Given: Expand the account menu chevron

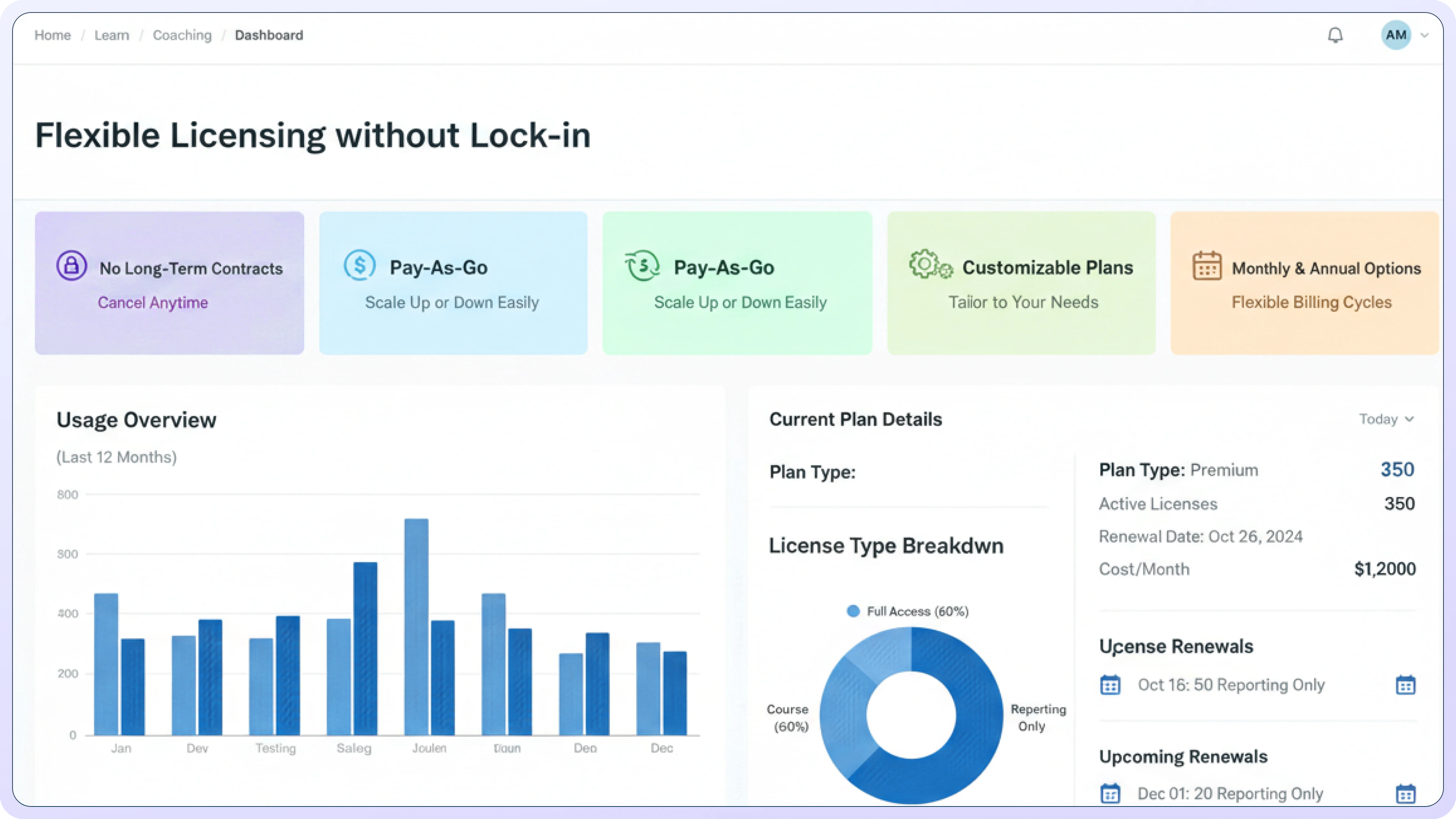Looking at the screenshot, I should click(1425, 35).
